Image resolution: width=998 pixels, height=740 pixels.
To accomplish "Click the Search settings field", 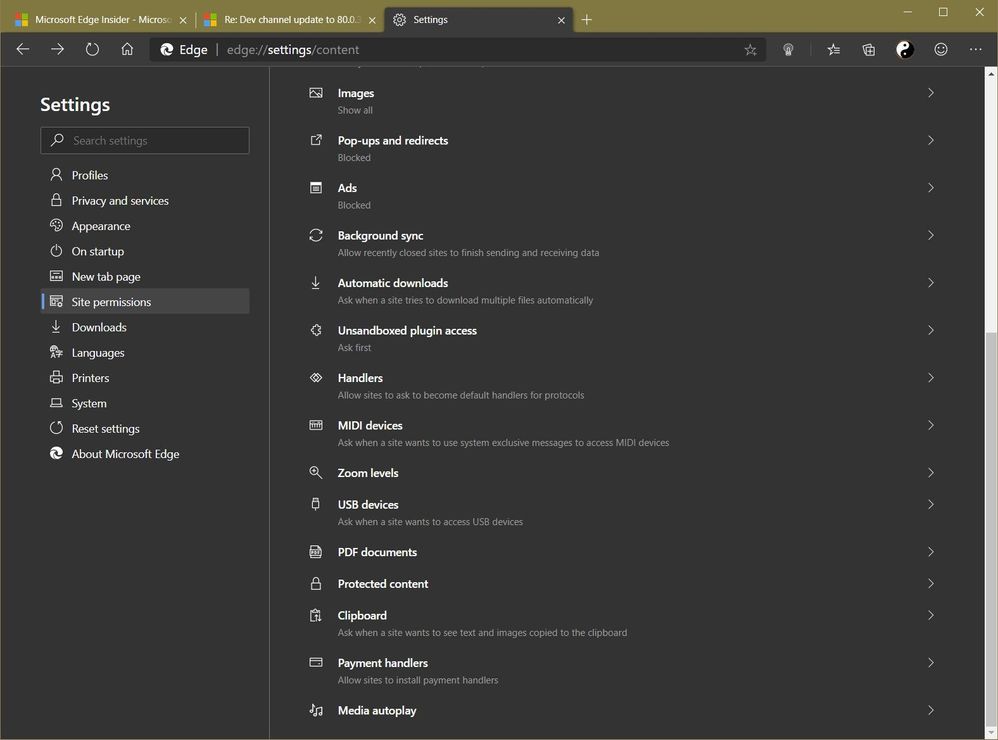I will tap(145, 140).
